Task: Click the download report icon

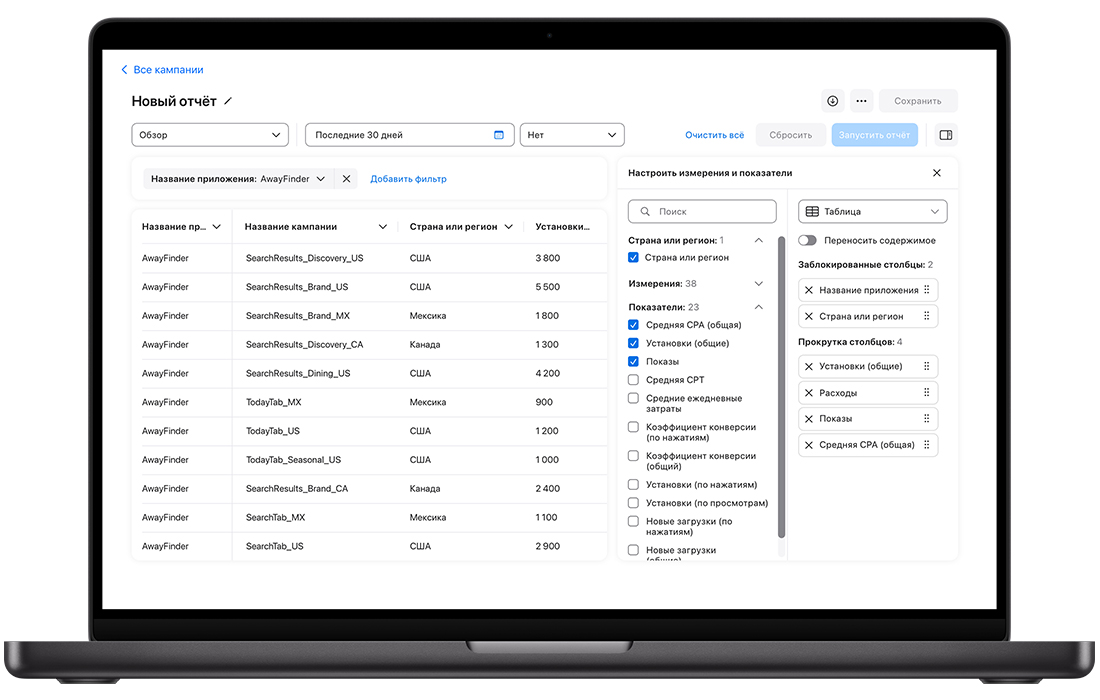Action: (832, 101)
